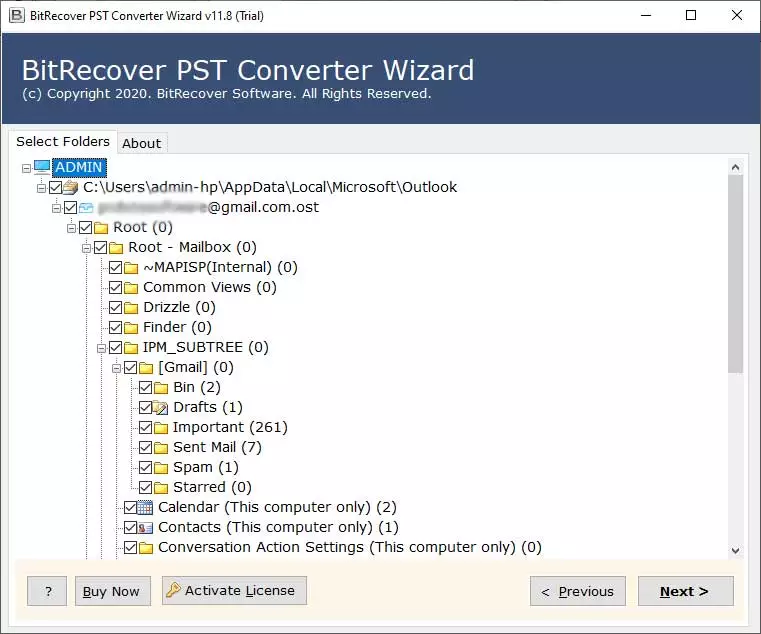Image resolution: width=761 pixels, height=634 pixels.
Task: Collapse the gmail.com.ost node
Action: pyautogui.click(x=56, y=208)
